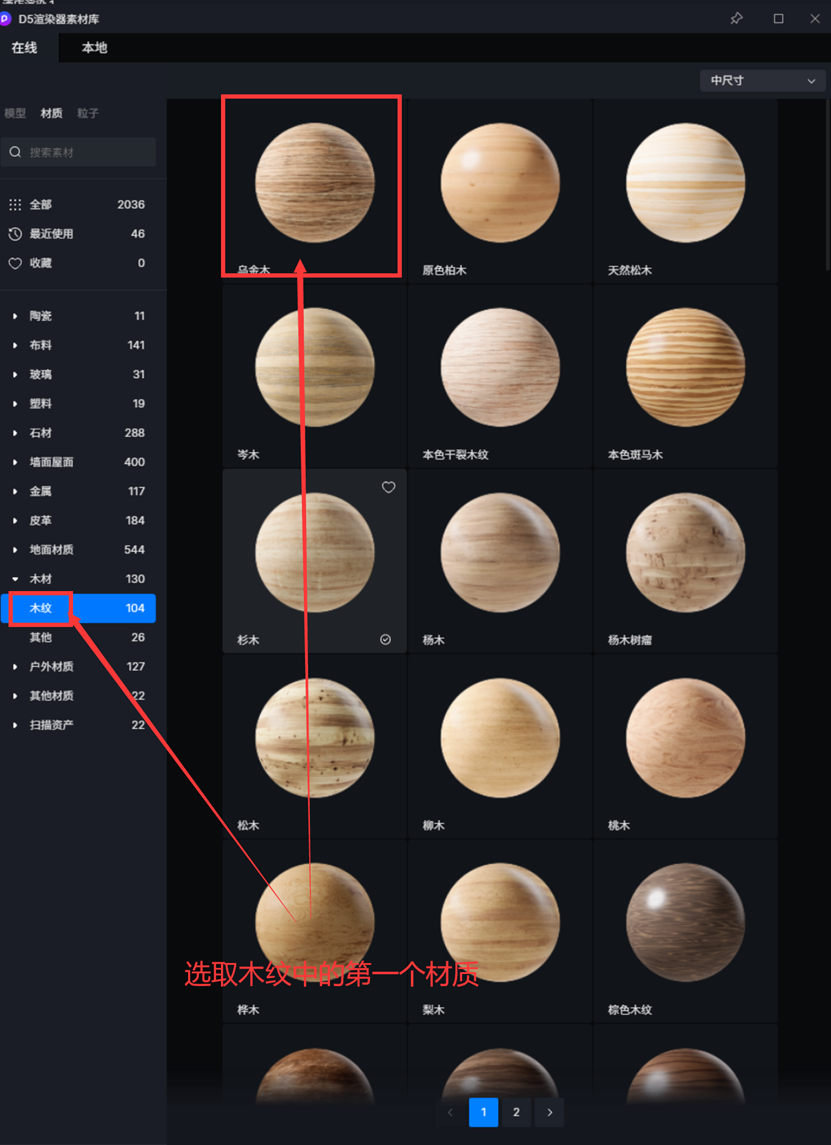Image resolution: width=831 pixels, height=1145 pixels.
Task: Select the 松木 material thumbnail
Action: (315, 738)
